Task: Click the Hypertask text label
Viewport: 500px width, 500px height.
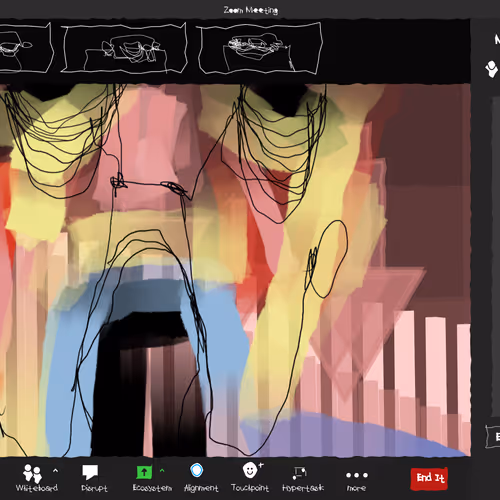Action: 303,488
